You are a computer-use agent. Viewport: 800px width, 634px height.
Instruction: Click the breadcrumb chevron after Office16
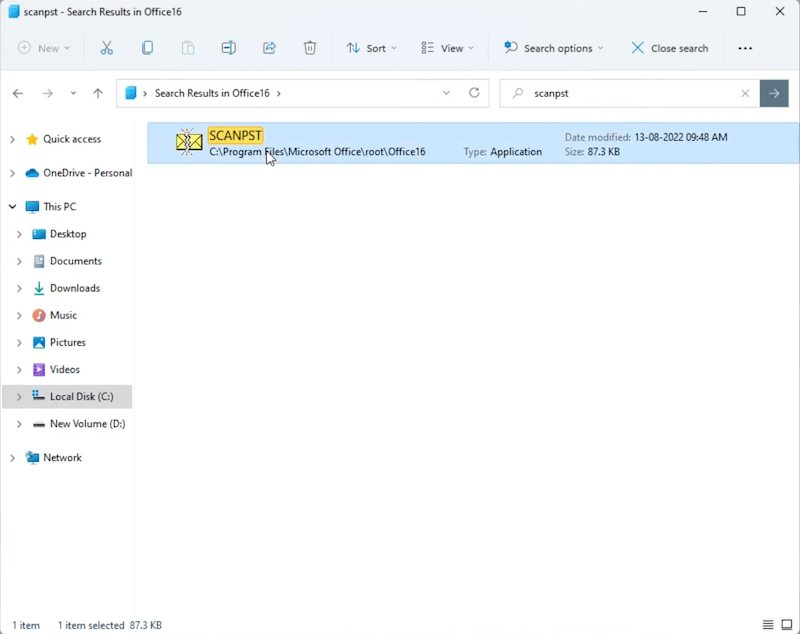279,93
